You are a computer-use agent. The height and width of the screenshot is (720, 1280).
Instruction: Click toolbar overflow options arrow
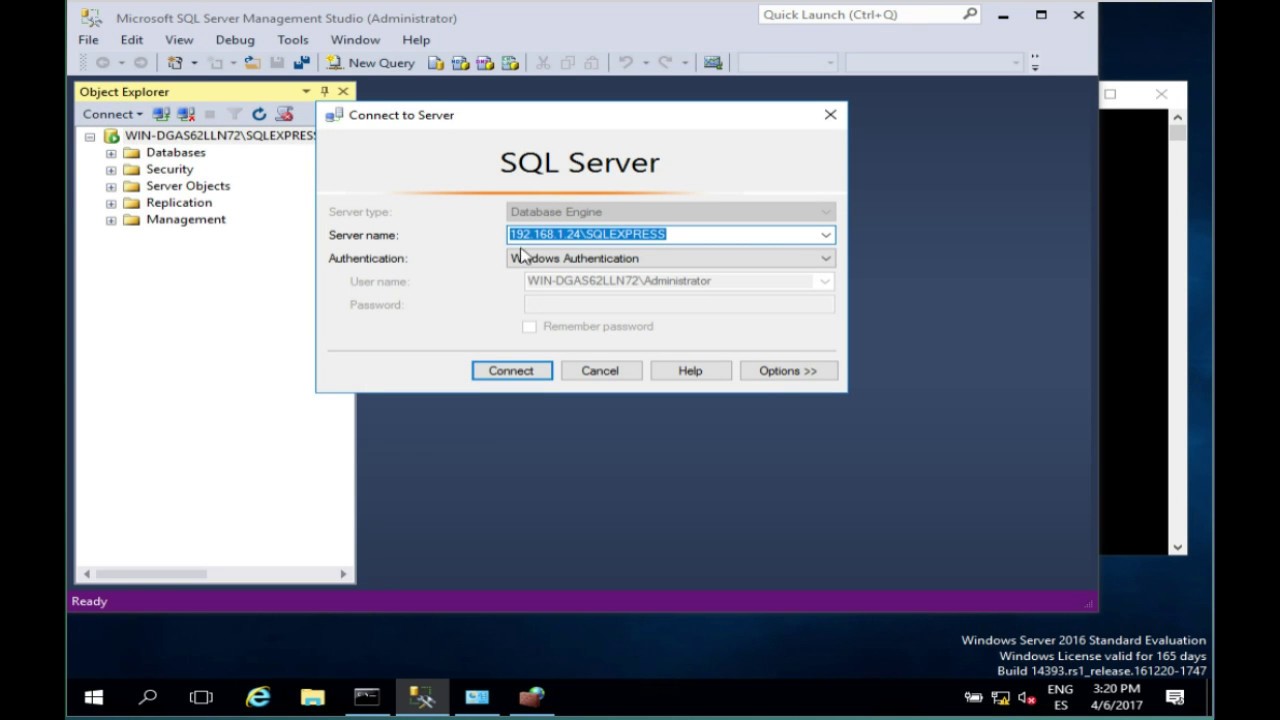1034,63
